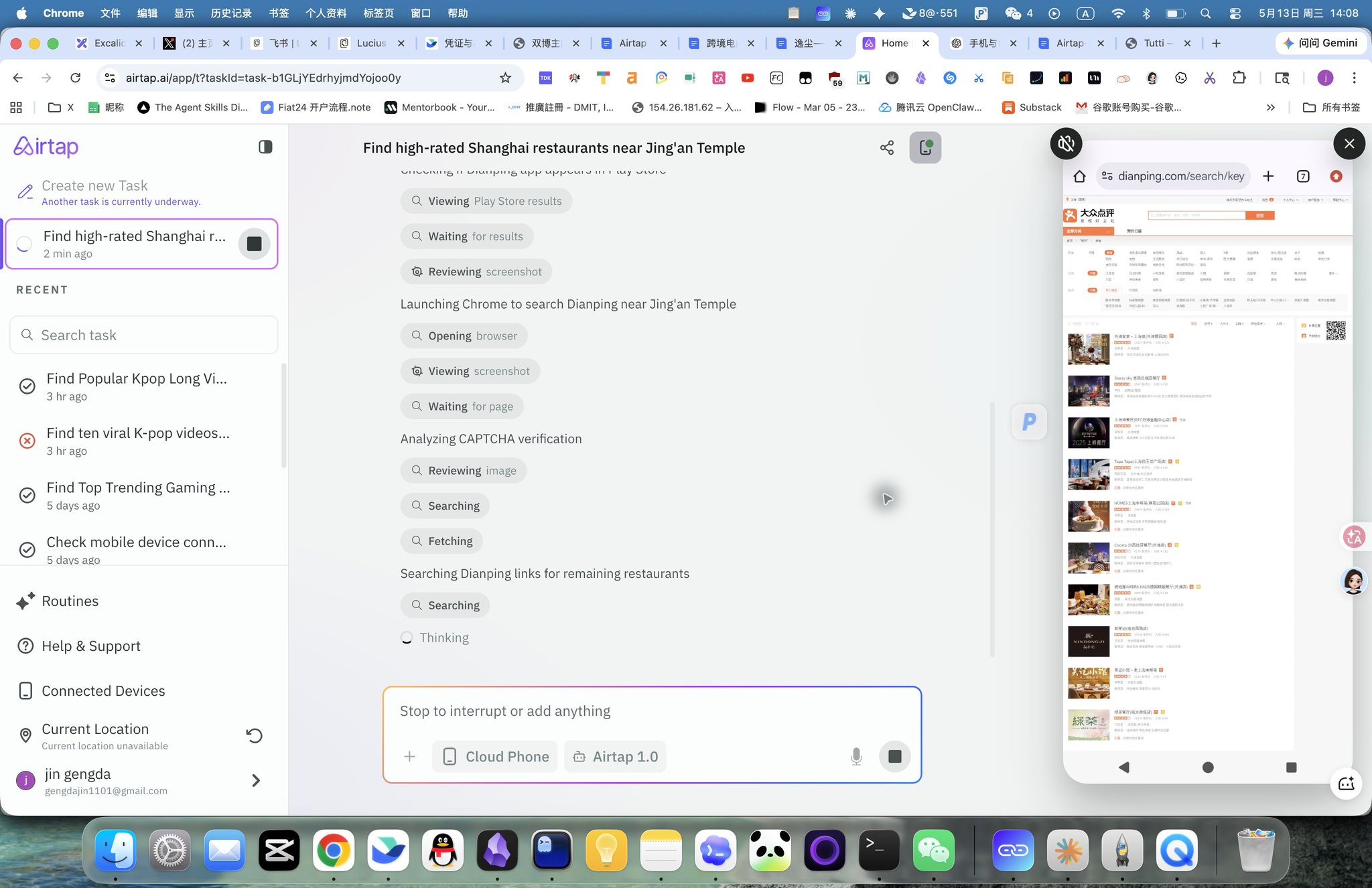Click the 问问 Gemini button
Image resolution: width=1372 pixels, height=888 pixels.
(1320, 43)
